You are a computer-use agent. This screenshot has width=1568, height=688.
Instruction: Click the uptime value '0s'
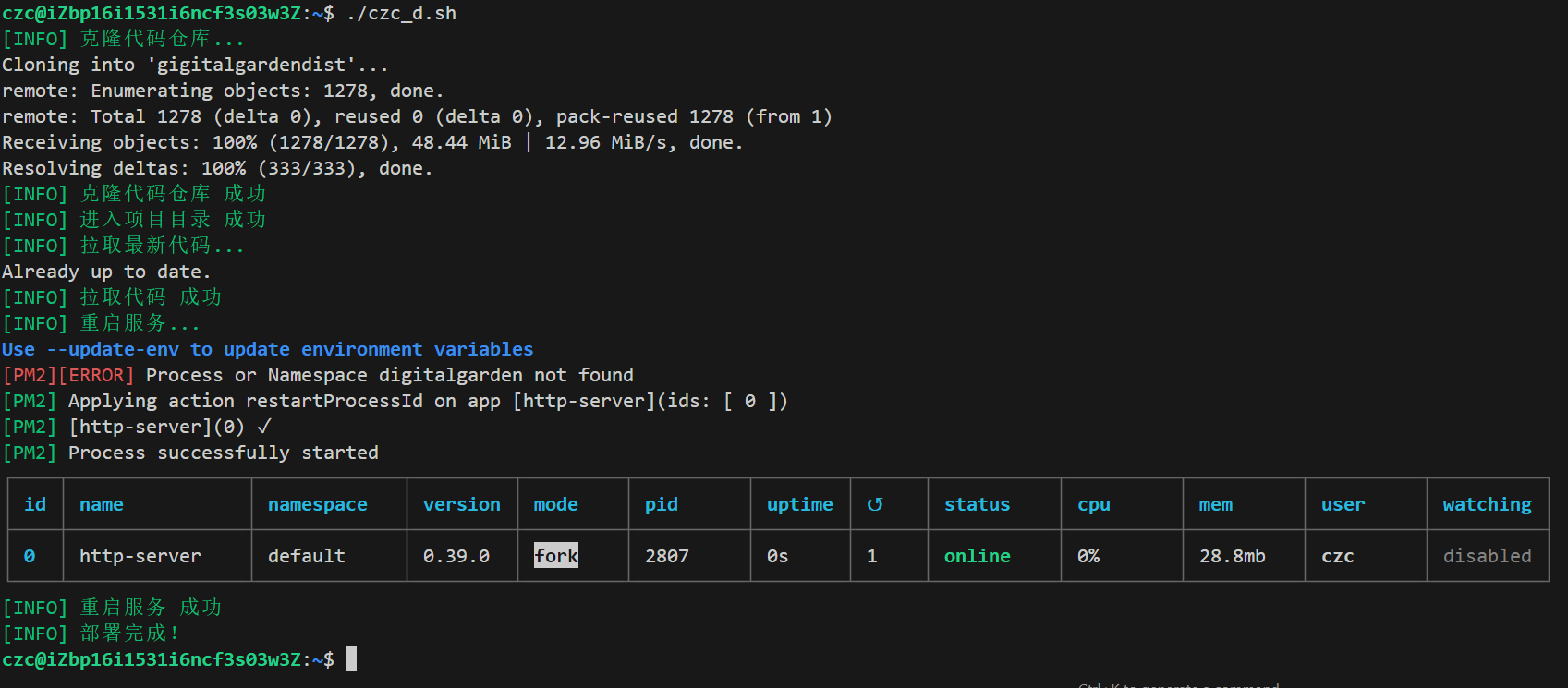(x=778, y=556)
